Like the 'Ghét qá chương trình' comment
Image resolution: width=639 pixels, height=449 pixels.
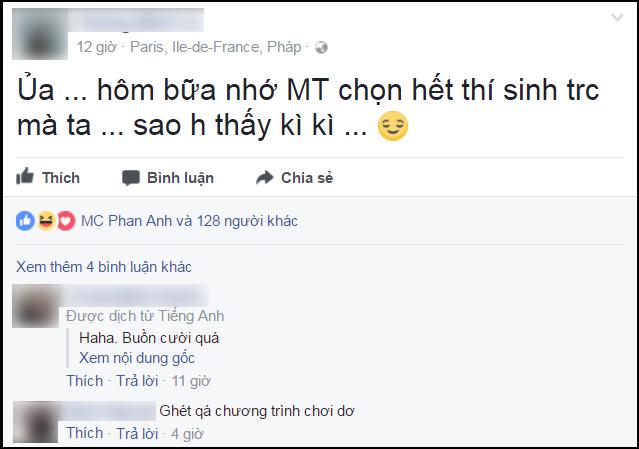(x=85, y=433)
